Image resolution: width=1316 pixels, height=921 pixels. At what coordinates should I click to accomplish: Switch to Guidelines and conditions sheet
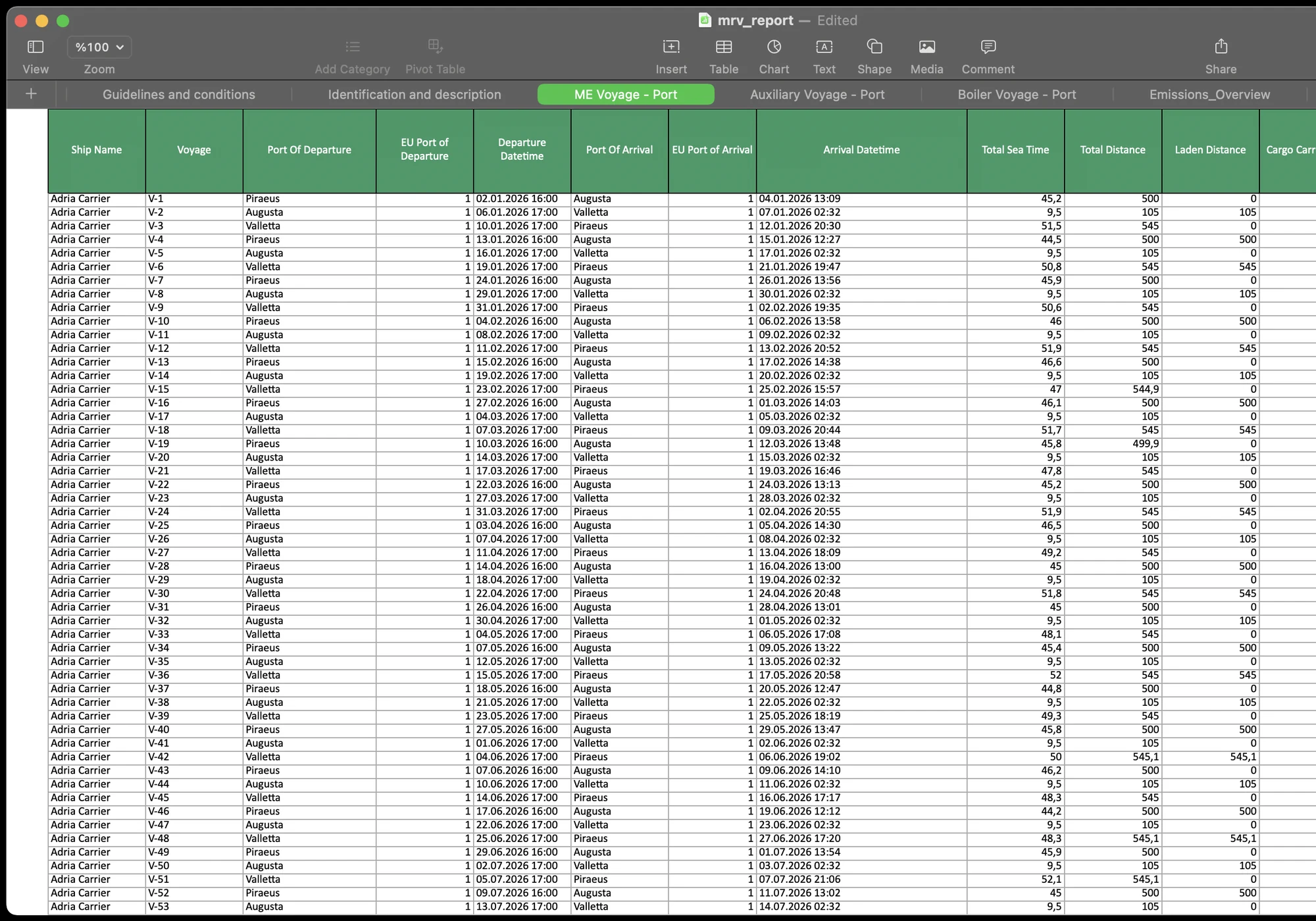tap(179, 94)
